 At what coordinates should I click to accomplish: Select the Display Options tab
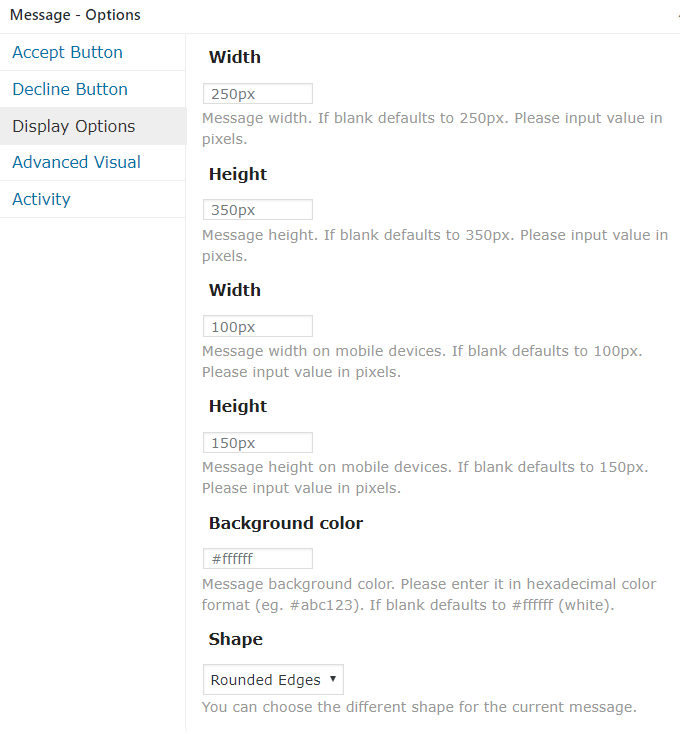coord(74,127)
